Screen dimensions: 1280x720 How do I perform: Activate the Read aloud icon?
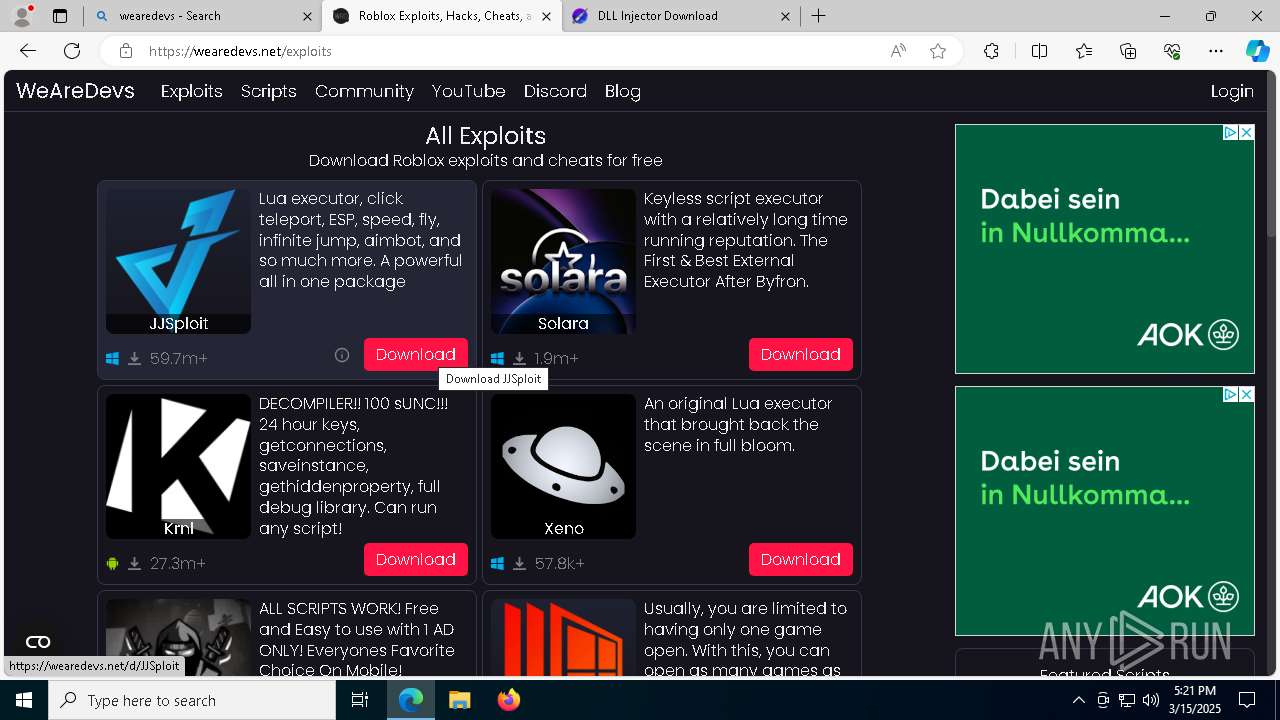[x=898, y=51]
